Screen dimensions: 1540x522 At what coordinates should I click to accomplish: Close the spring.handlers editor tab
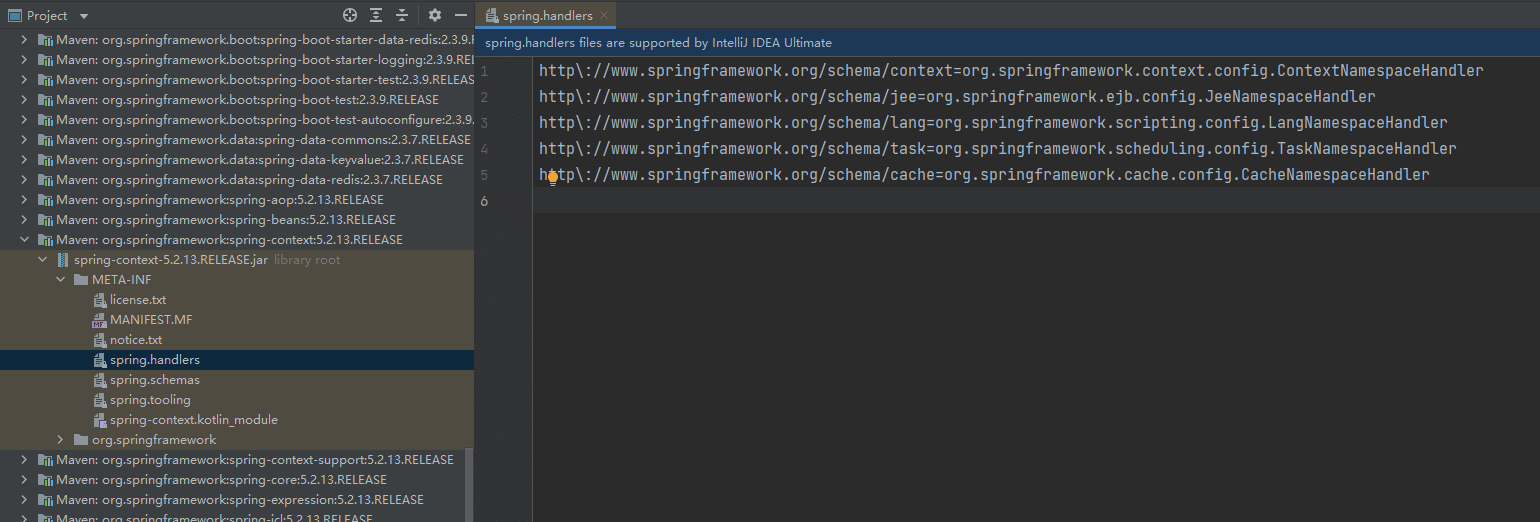(x=604, y=15)
